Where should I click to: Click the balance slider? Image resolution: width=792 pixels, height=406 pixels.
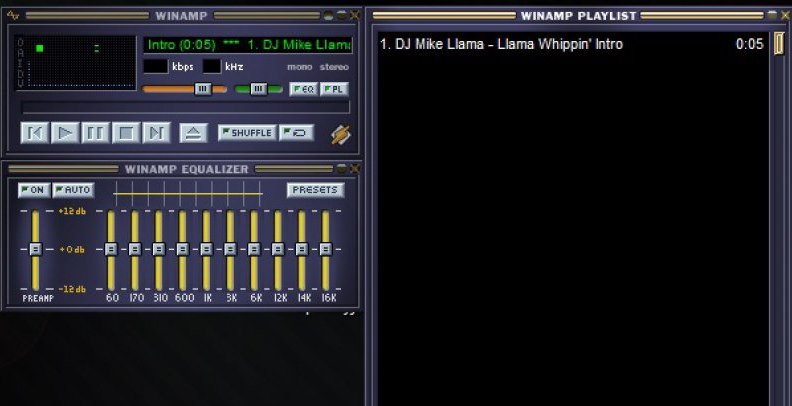pos(259,89)
